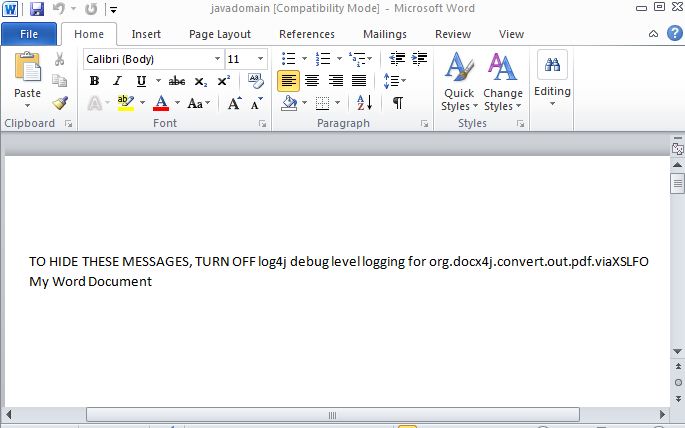The image size is (685, 428).
Task: Click the Format Painter brush icon
Action: [60, 102]
